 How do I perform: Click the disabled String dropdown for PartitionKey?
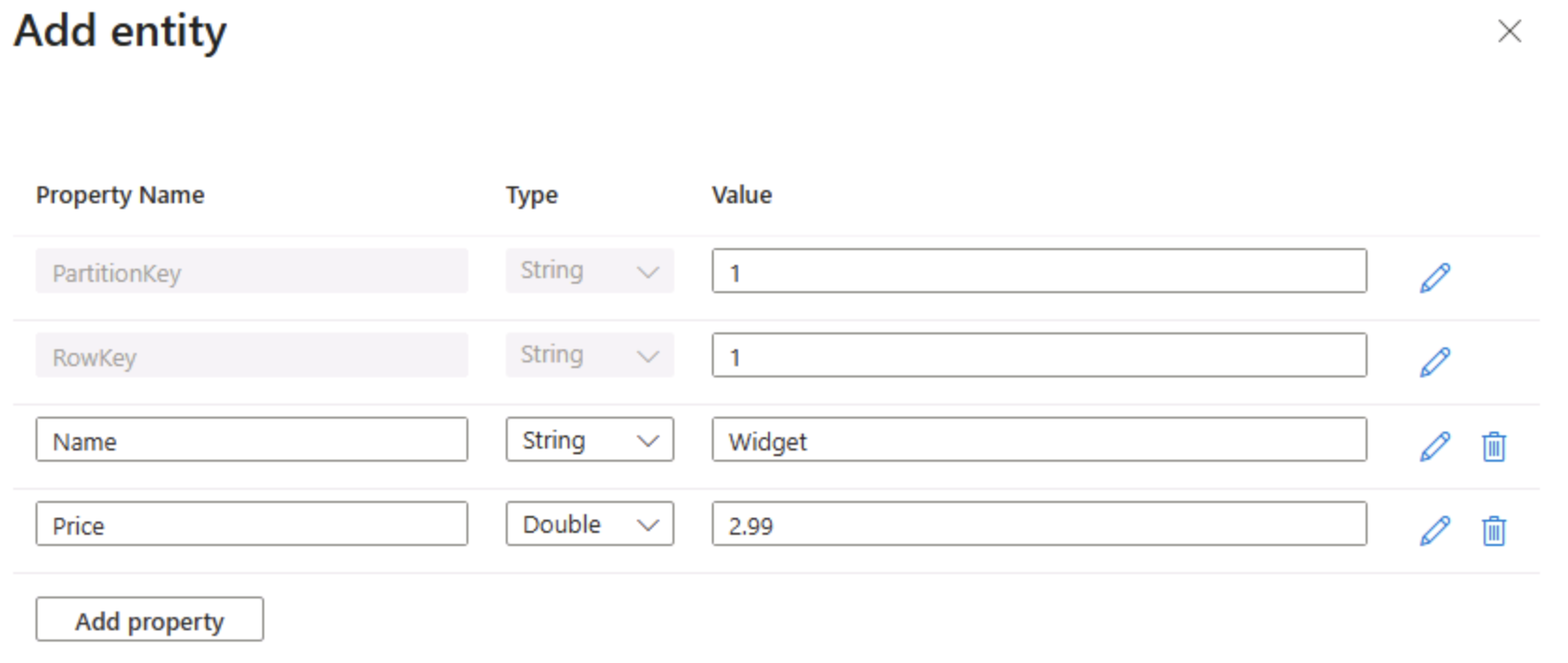point(589,271)
